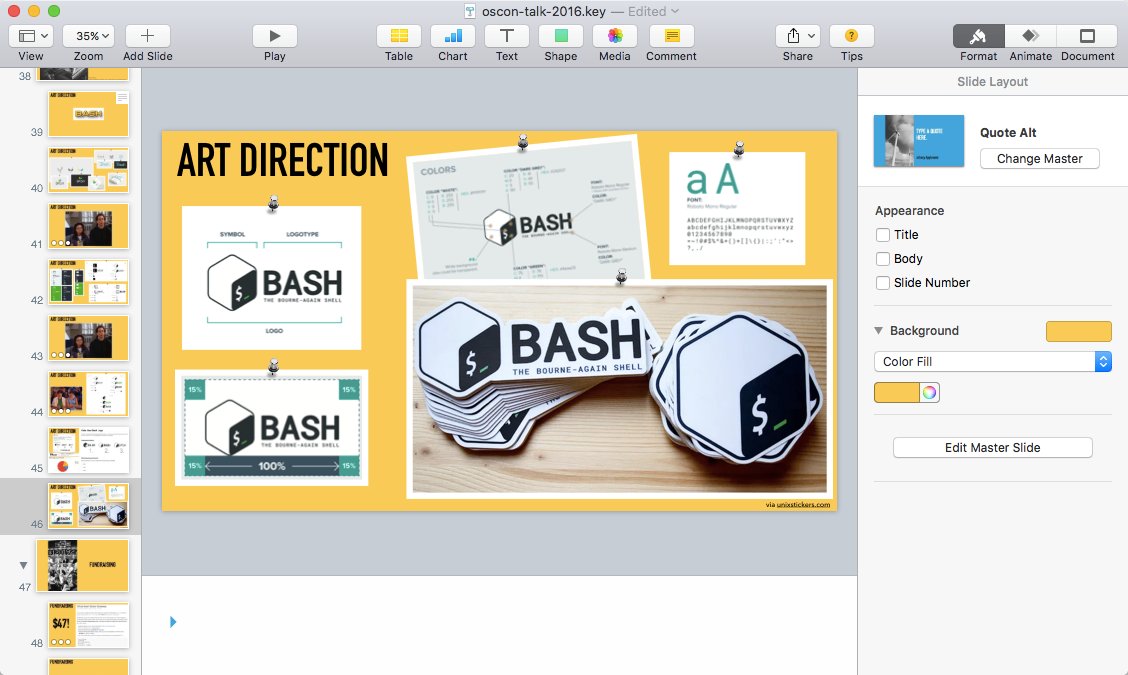This screenshot has height=675, width=1128.
Task: Open the color wheel picker
Action: (x=929, y=392)
